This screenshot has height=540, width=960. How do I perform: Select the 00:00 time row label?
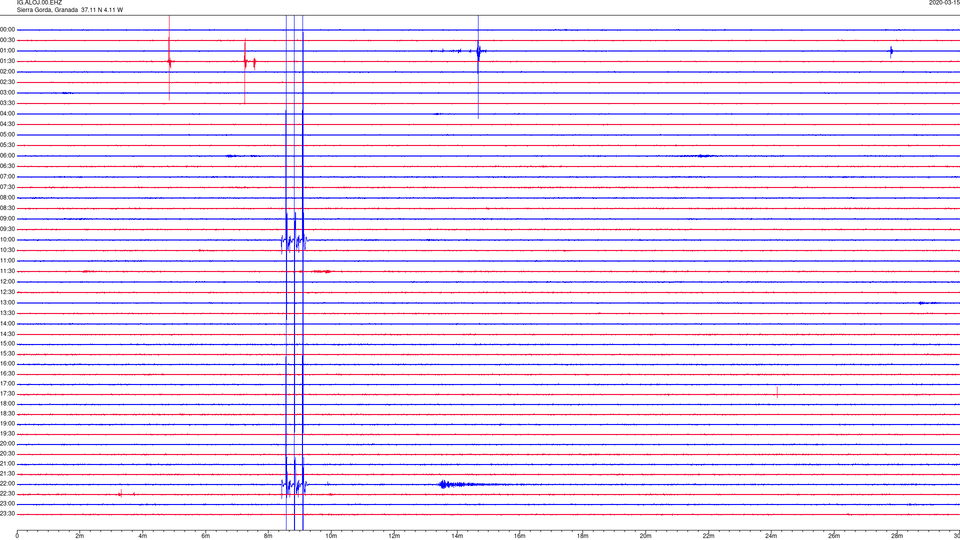pyautogui.click(x=8, y=29)
